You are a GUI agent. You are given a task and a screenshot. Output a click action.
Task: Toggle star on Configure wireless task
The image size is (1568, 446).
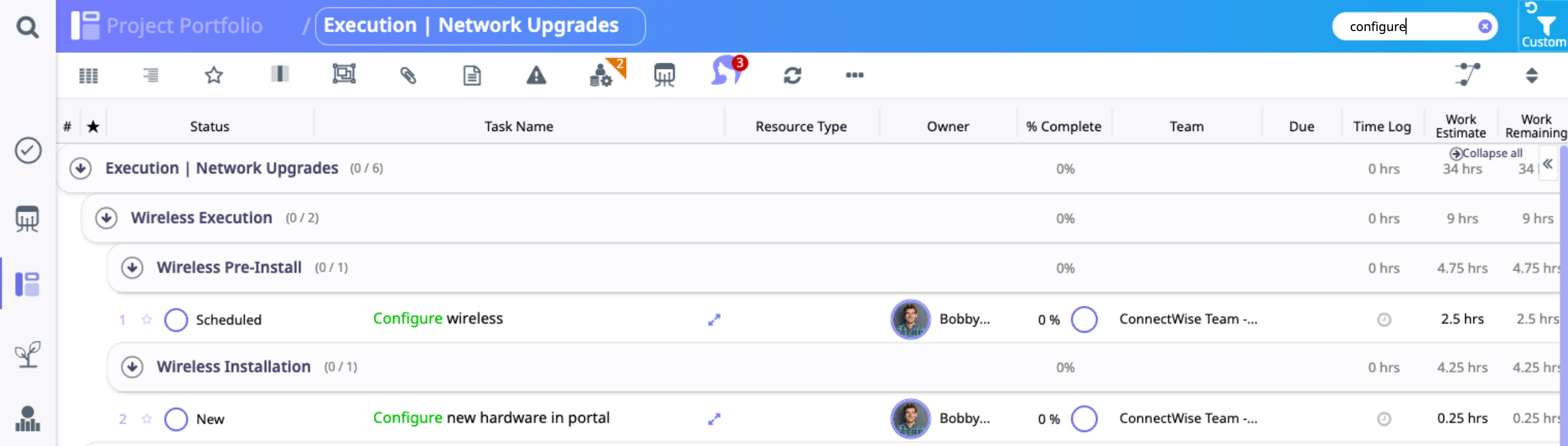(x=146, y=319)
